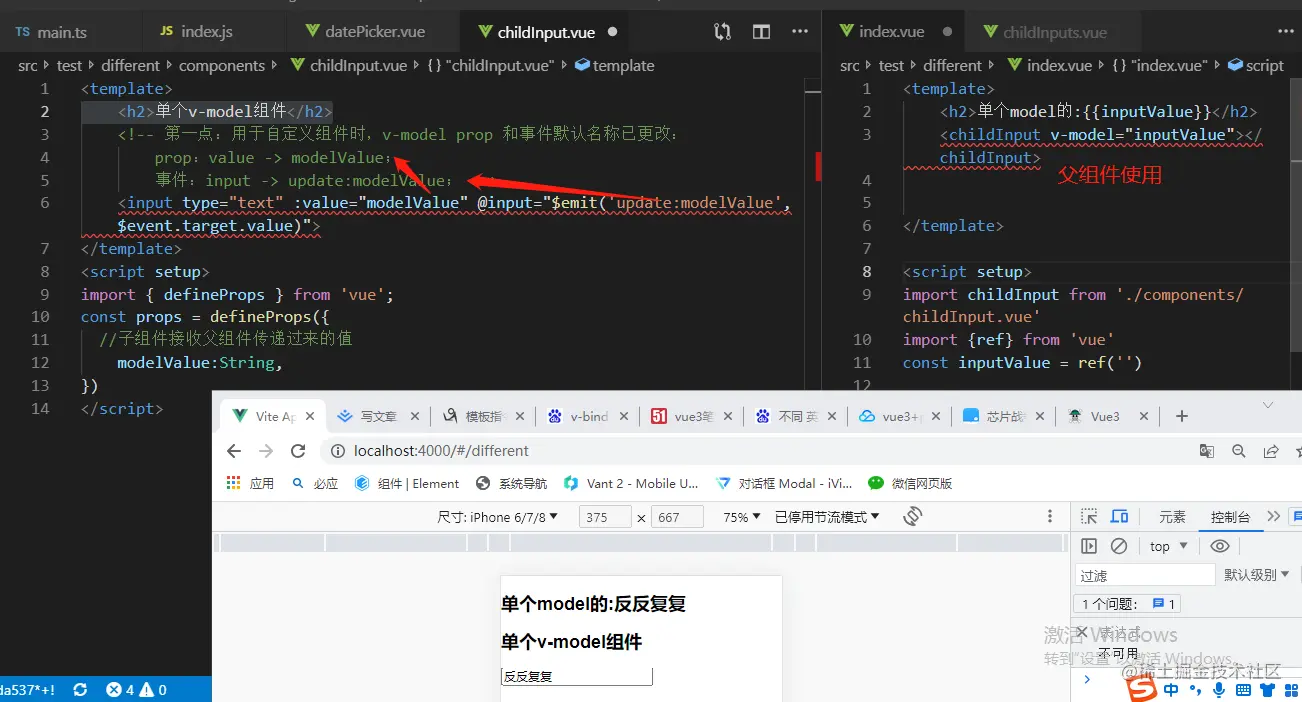Click the translate icon in the address bar

coord(1206,450)
